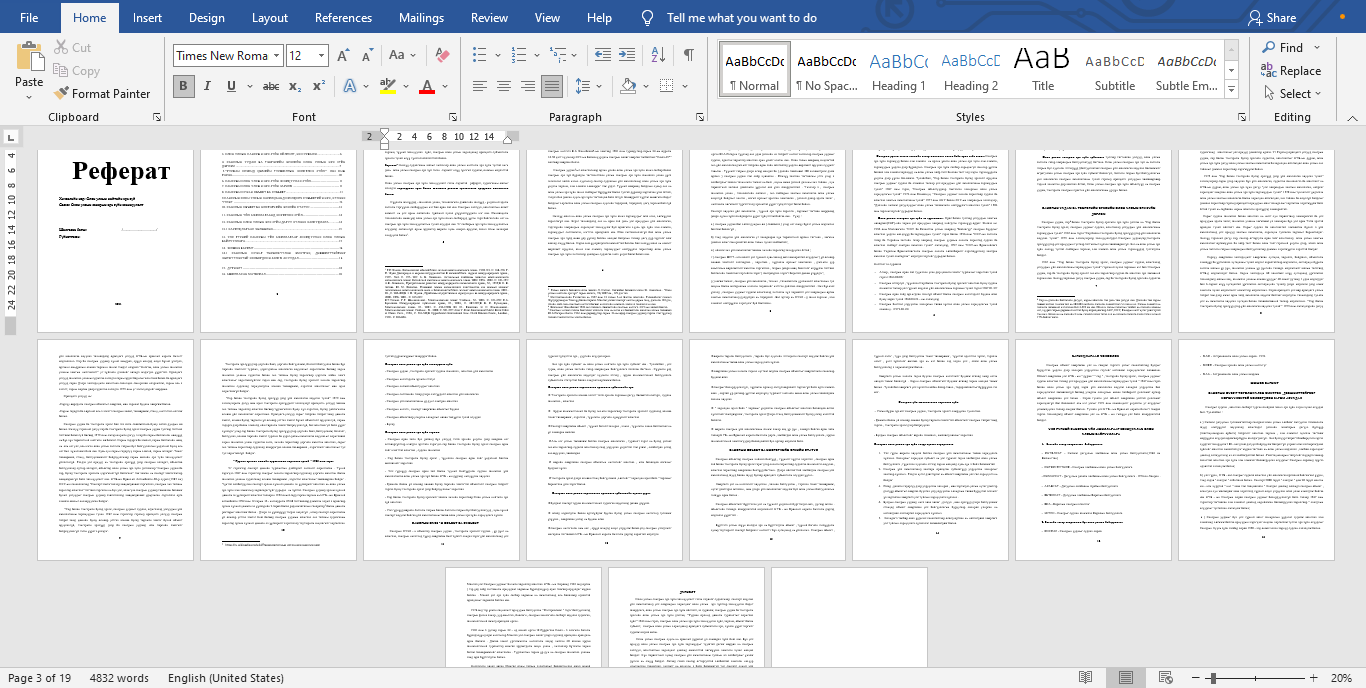The image size is (1366, 688).
Task: Click the 20% zoom level indicator
Action: pos(1341,678)
